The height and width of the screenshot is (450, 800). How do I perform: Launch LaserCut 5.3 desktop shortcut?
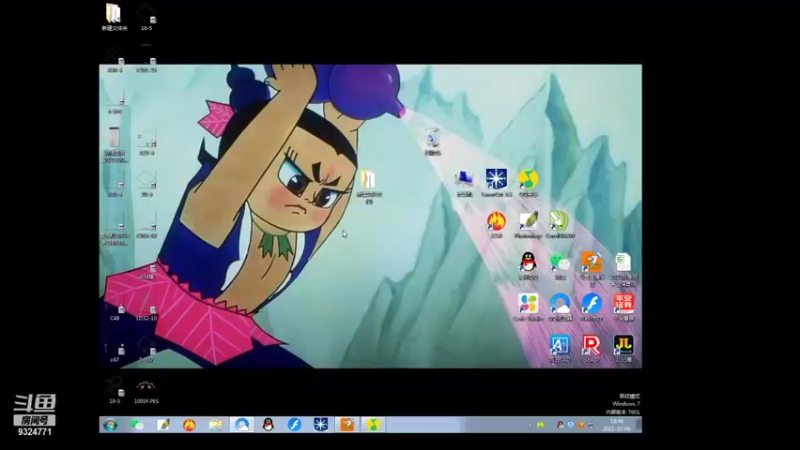tap(496, 183)
